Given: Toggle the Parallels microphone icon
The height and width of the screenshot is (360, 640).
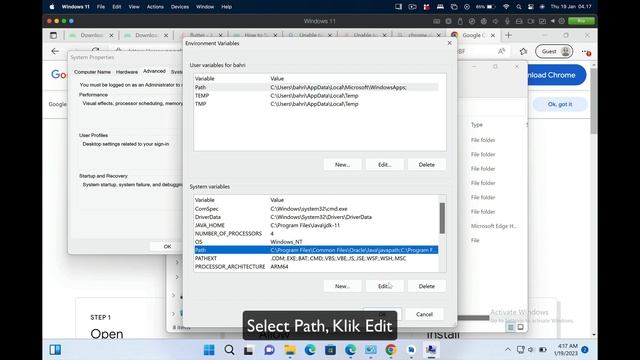Looking at the screenshot, I should pyautogui.click(x=507, y=21).
